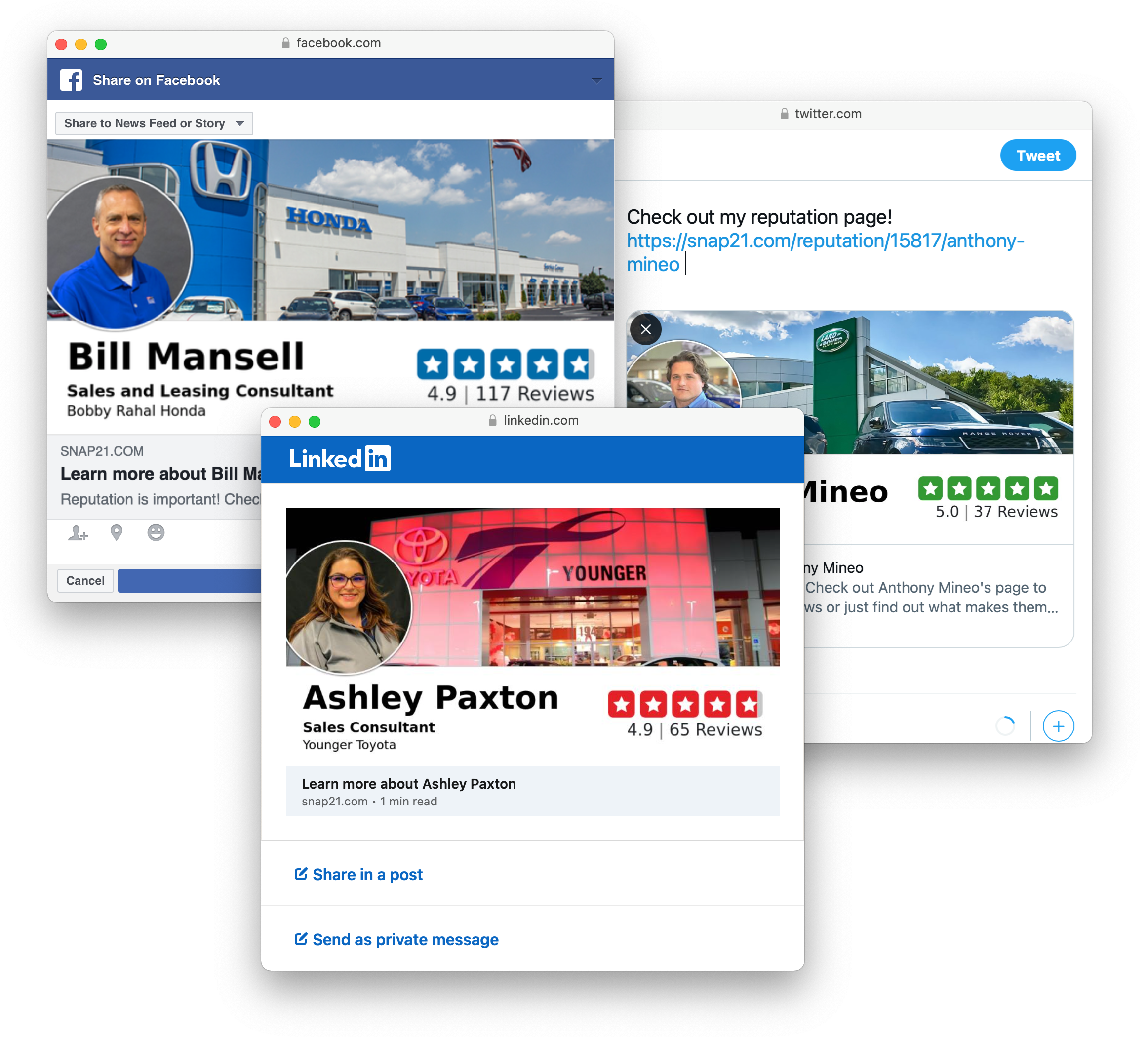Open the Share to News Feed or Story dropdown
This screenshot has width=1148, height=1044.
click(155, 123)
